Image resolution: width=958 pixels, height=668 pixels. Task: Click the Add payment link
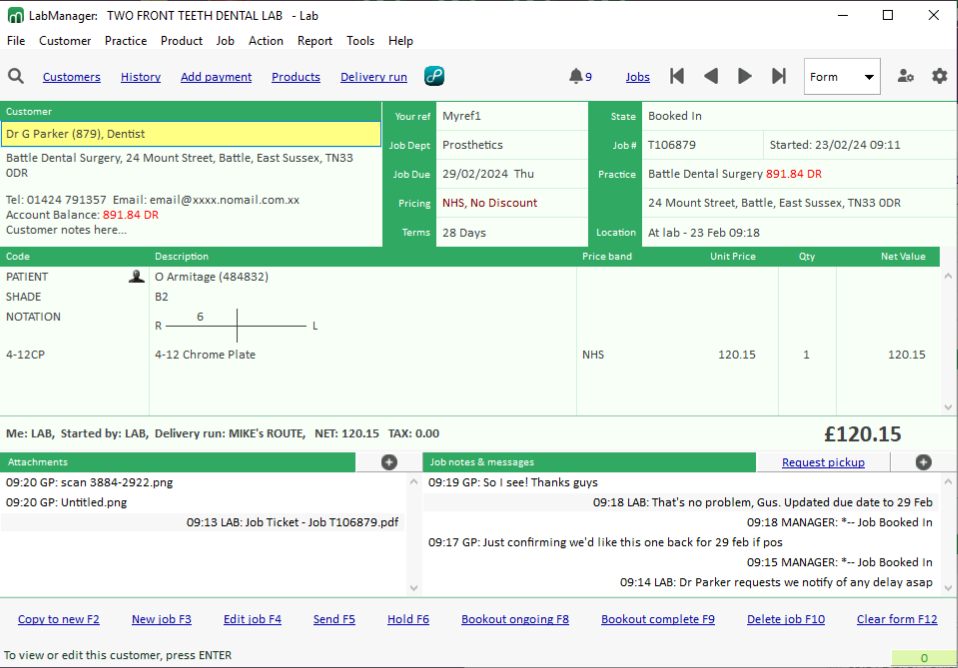coord(216,77)
